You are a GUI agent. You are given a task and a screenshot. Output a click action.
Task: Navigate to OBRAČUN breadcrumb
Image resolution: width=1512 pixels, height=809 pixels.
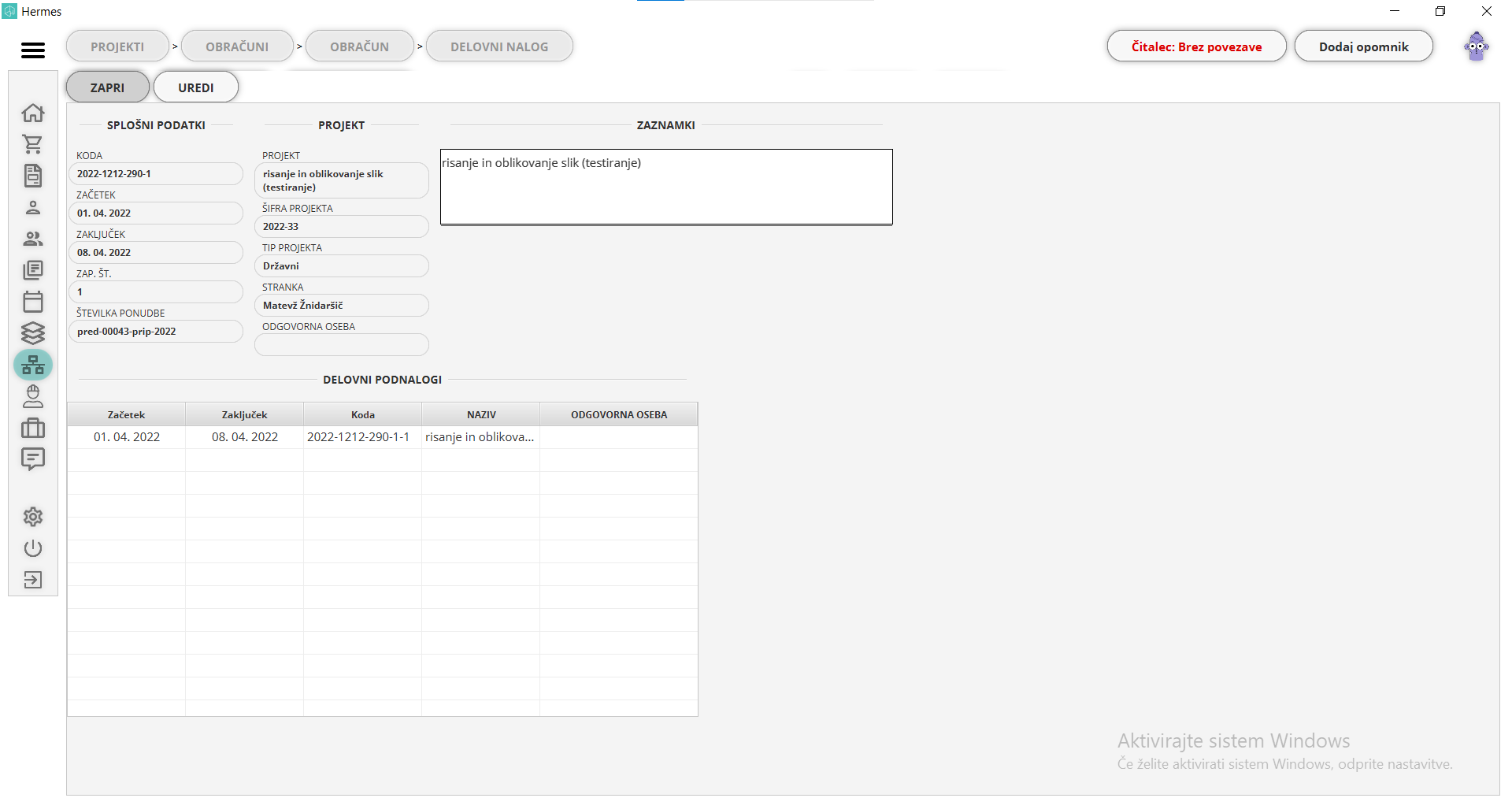point(360,46)
